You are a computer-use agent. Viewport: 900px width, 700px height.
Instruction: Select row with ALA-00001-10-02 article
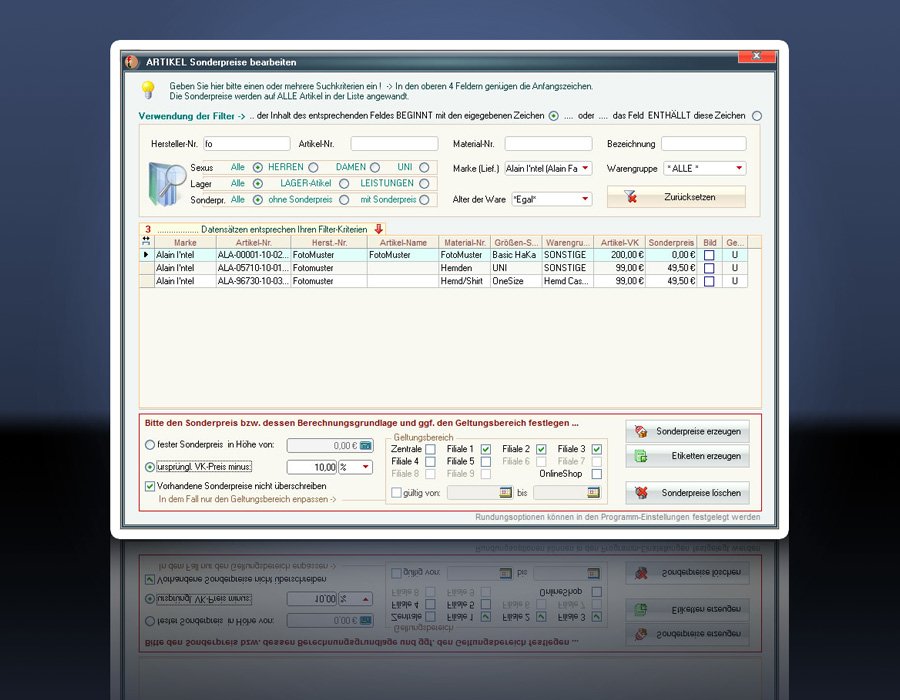[443, 255]
